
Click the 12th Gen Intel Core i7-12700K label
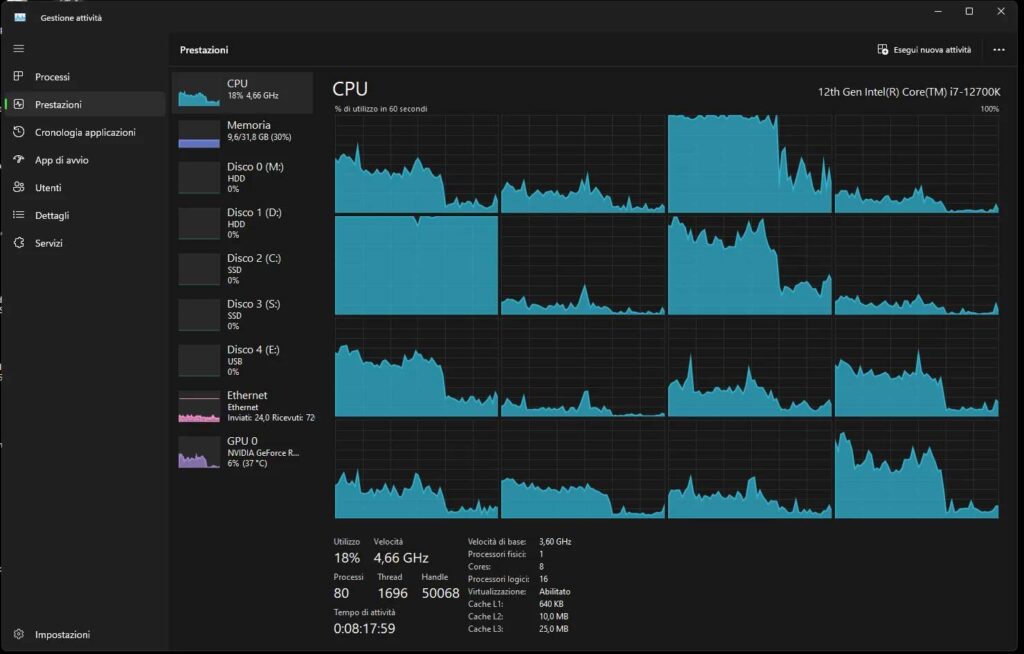pos(908,91)
